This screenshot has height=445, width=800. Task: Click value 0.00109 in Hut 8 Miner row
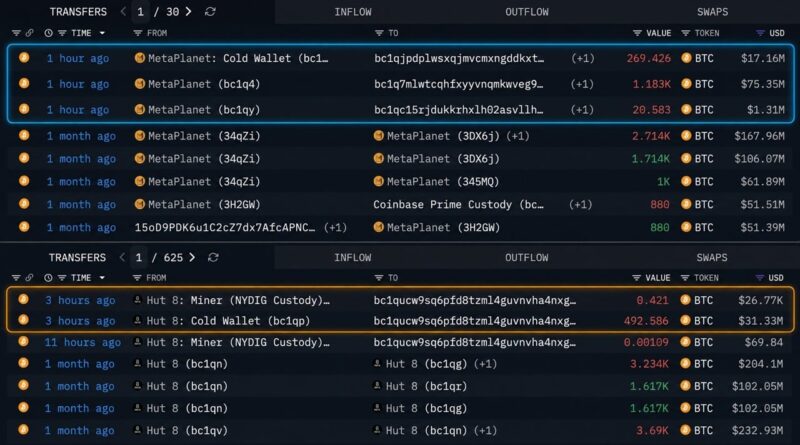(646, 342)
